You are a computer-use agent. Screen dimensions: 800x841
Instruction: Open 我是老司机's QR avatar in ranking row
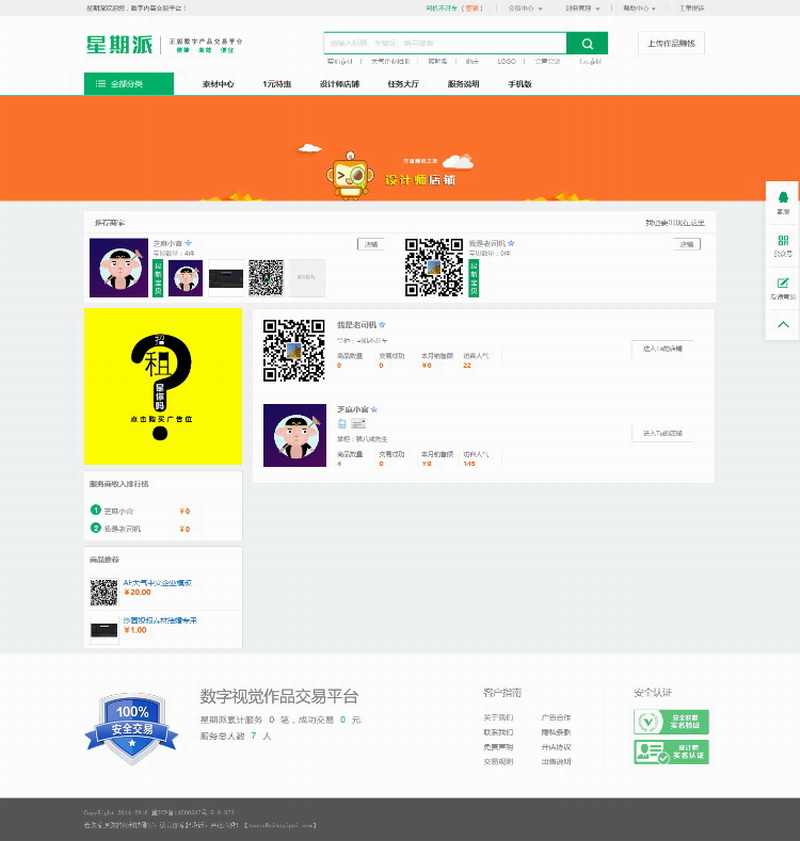pyautogui.click(x=434, y=268)
